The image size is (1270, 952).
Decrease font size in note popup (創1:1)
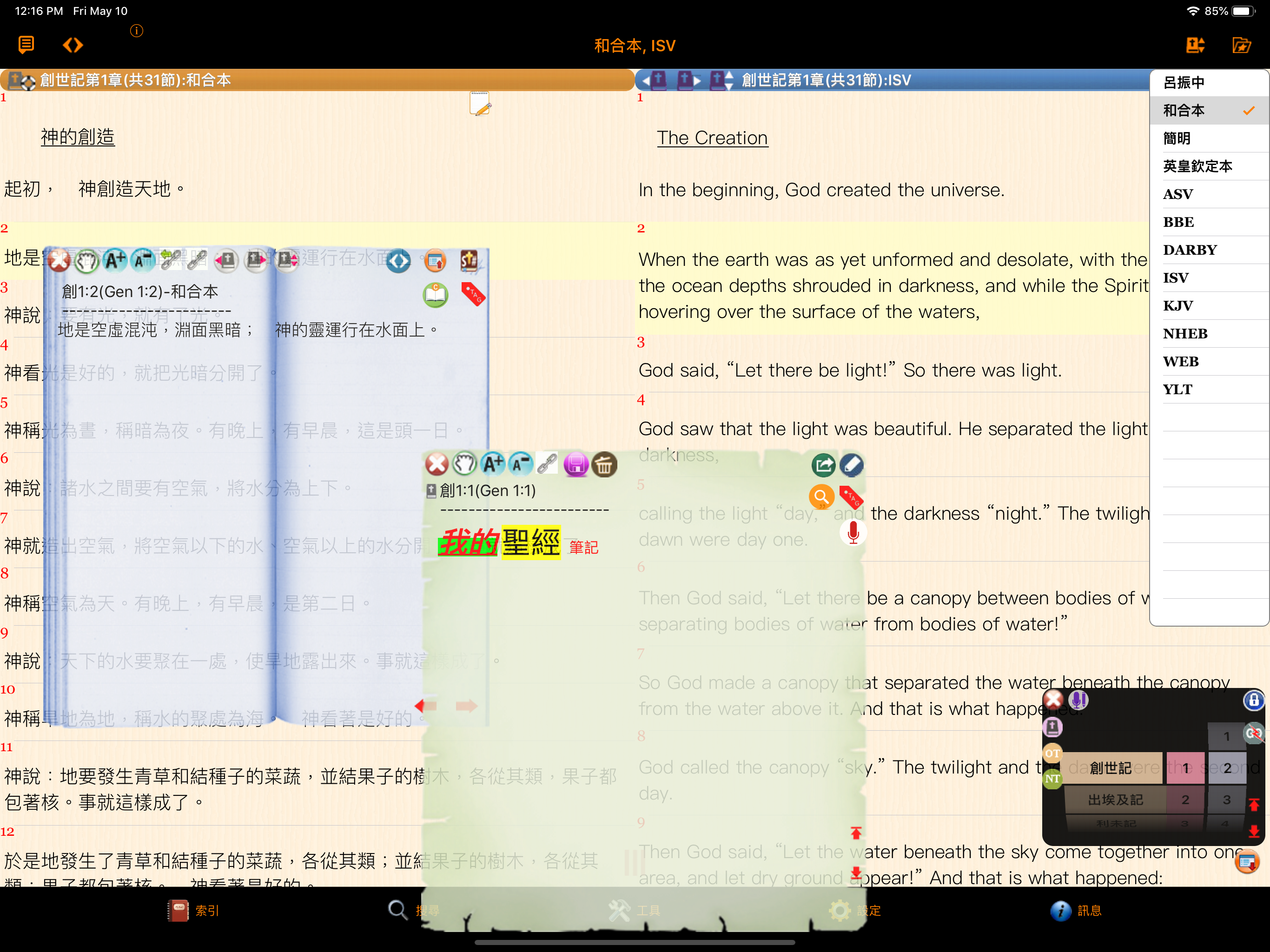[x=520, y=463]
